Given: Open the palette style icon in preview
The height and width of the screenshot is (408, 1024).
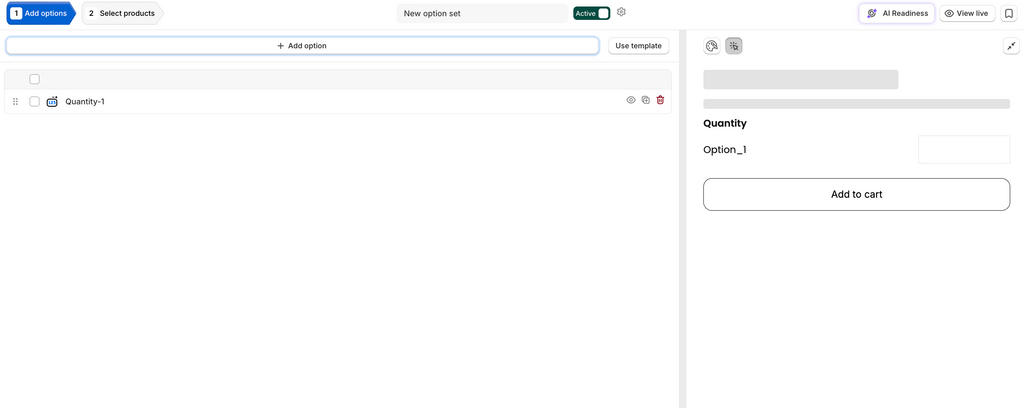Looking at the screenshot, I should coord(712,46).
